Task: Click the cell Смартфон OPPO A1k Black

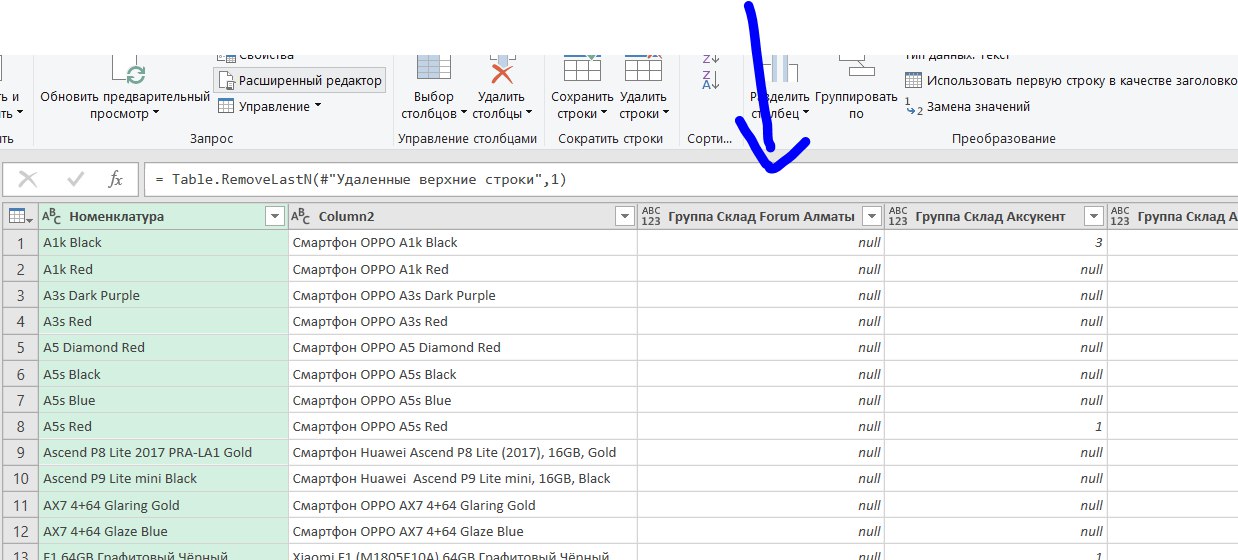Action: (463, 242)
